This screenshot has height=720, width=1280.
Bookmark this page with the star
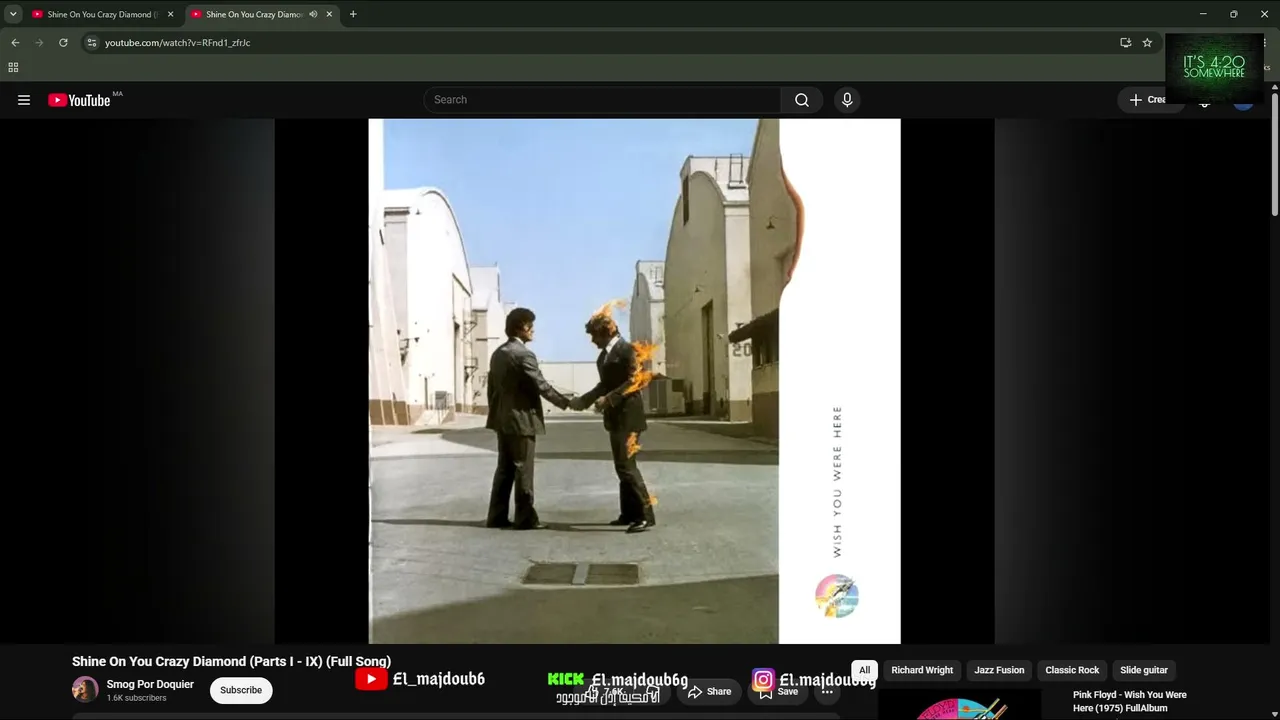click(x=1147, y=43)
